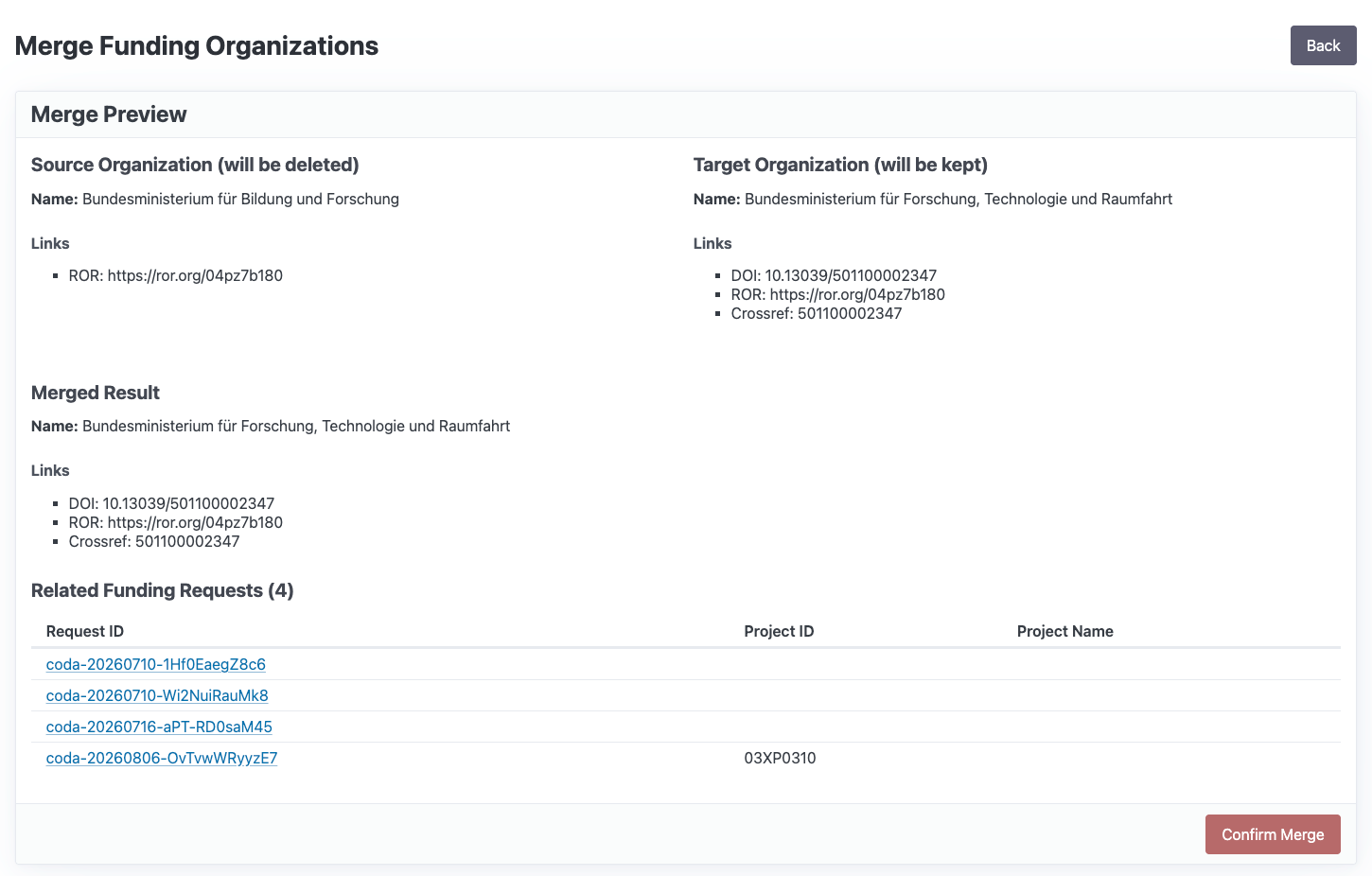This screenshot has height=876, width=1372.
Task: Click the Project ID column header
Action: point(779,631)
